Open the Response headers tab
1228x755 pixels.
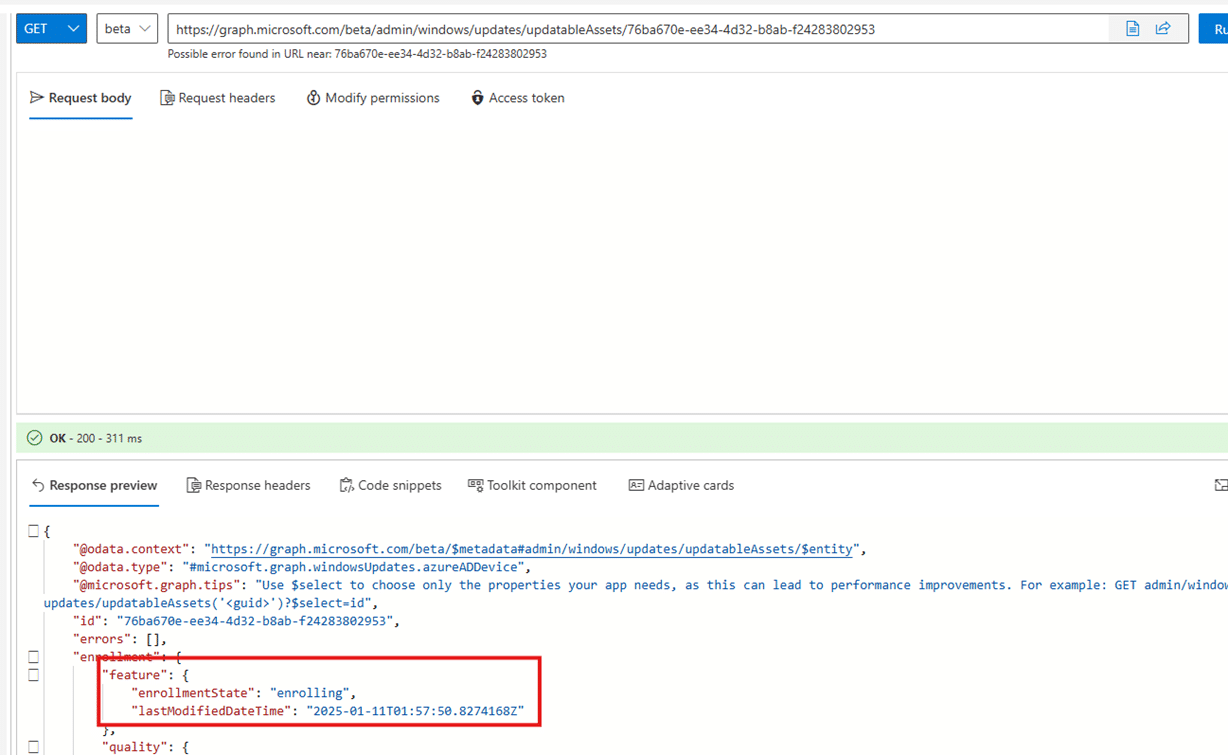tap(249, 485)
